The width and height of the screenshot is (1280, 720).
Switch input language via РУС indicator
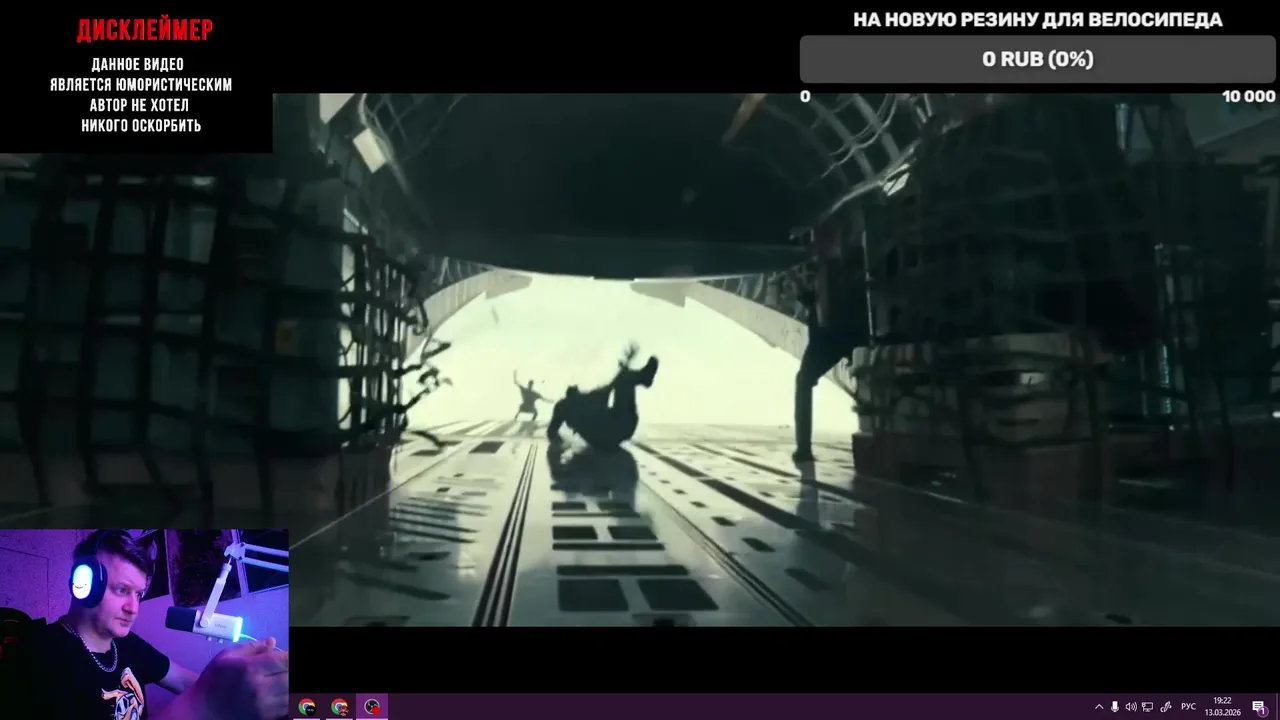pyautogui.click(x=1189, y=707)
